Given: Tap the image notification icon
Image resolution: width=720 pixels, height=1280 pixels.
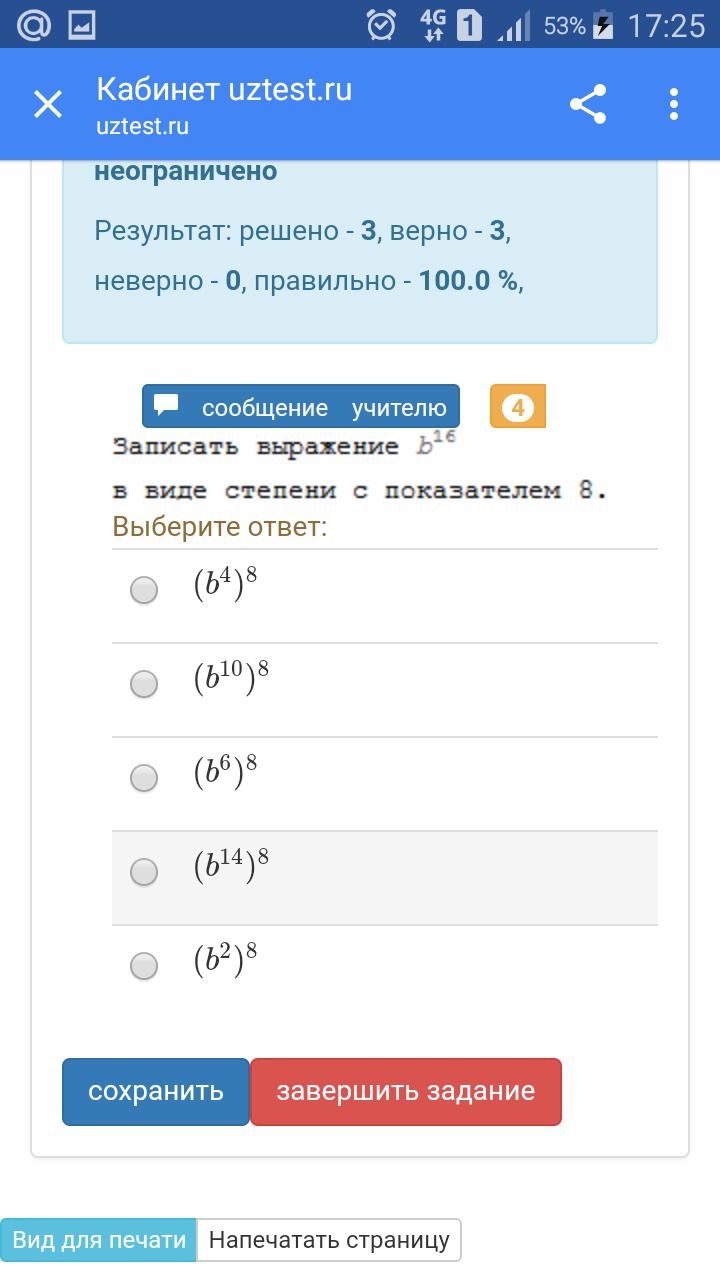Looking at the screenshot, I should (82, 25).
